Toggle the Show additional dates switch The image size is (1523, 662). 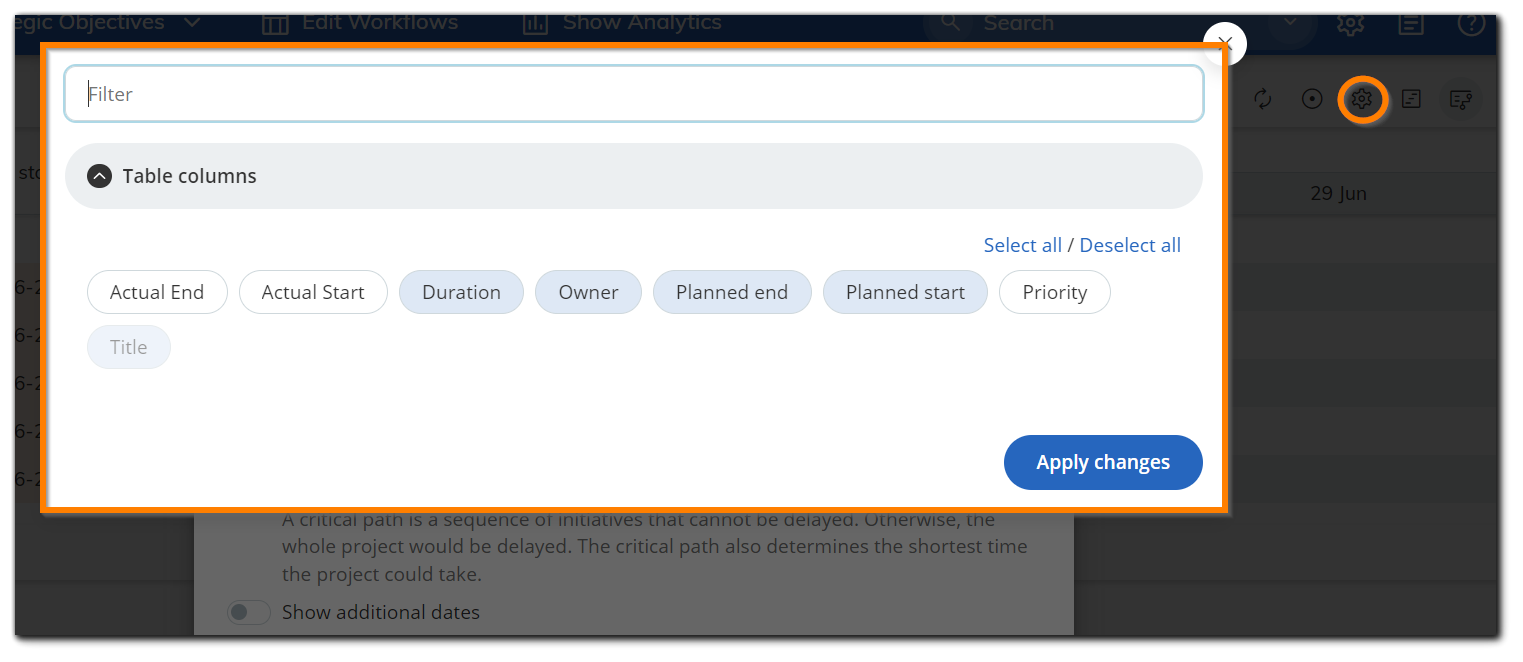click(248, 612)
